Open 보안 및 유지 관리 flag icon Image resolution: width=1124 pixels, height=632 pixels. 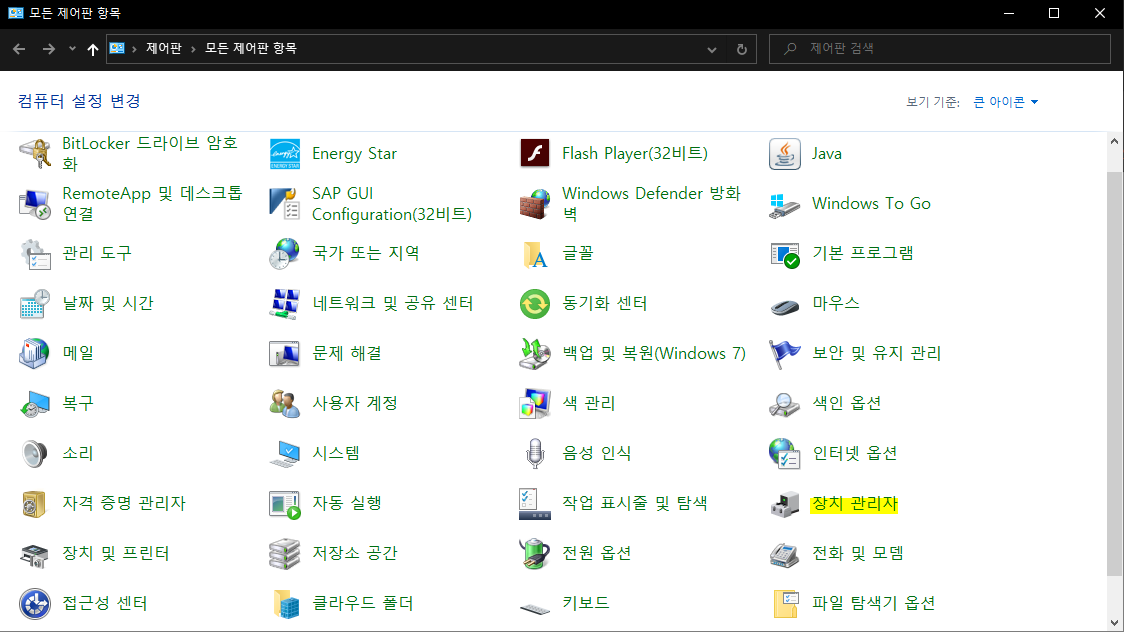click(785, 353)
